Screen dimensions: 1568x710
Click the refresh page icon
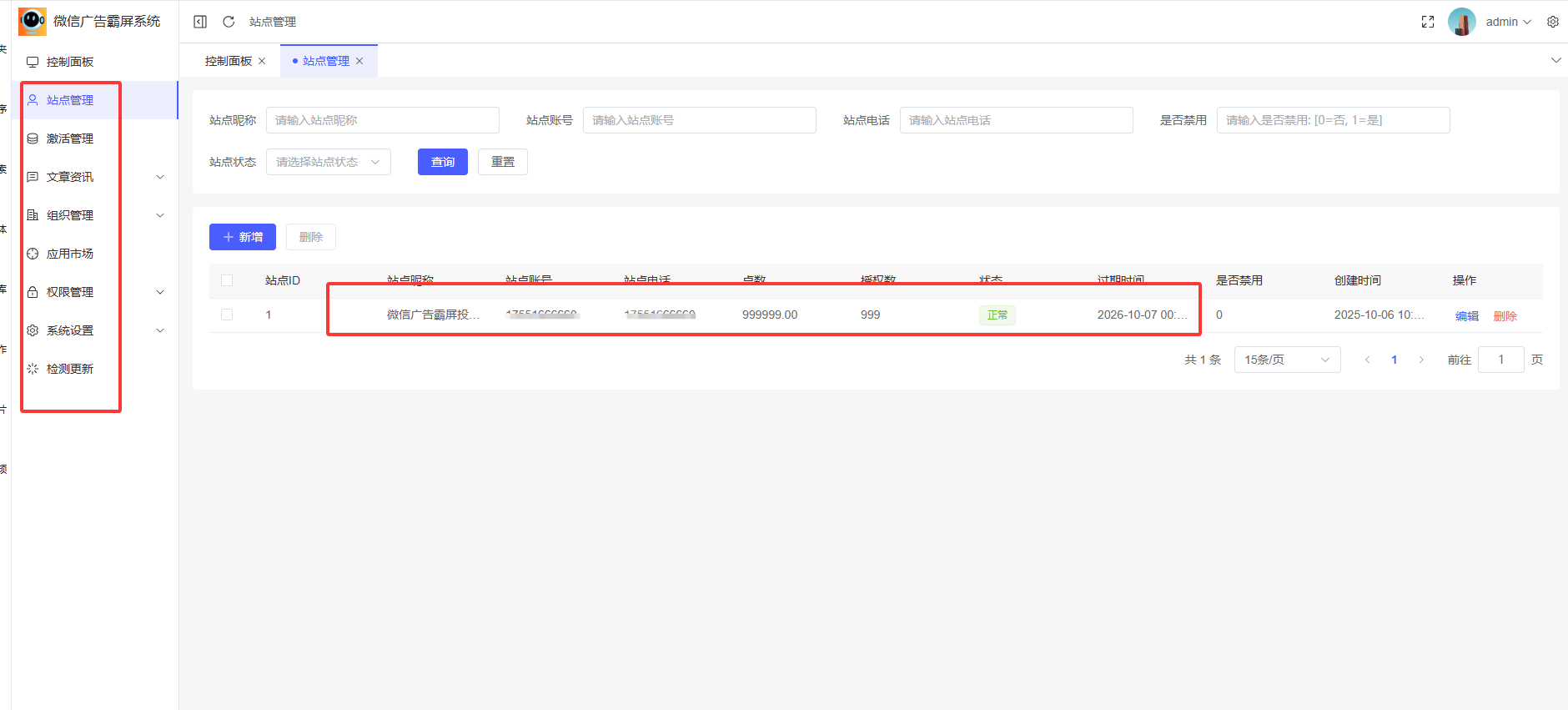tap(229, 22)
